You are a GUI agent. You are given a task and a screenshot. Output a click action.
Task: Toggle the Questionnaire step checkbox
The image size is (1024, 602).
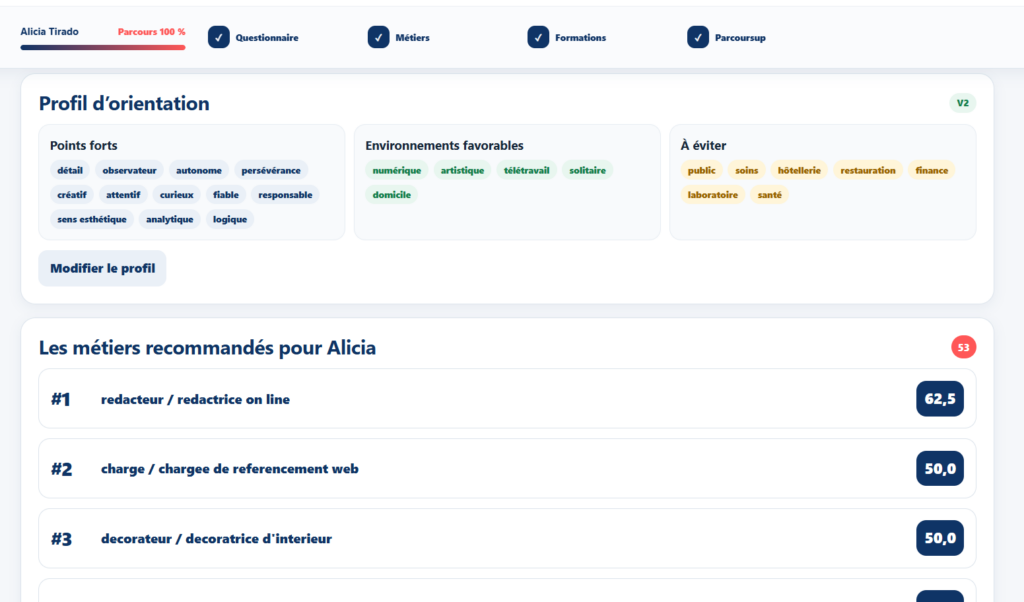click(219, 37)
